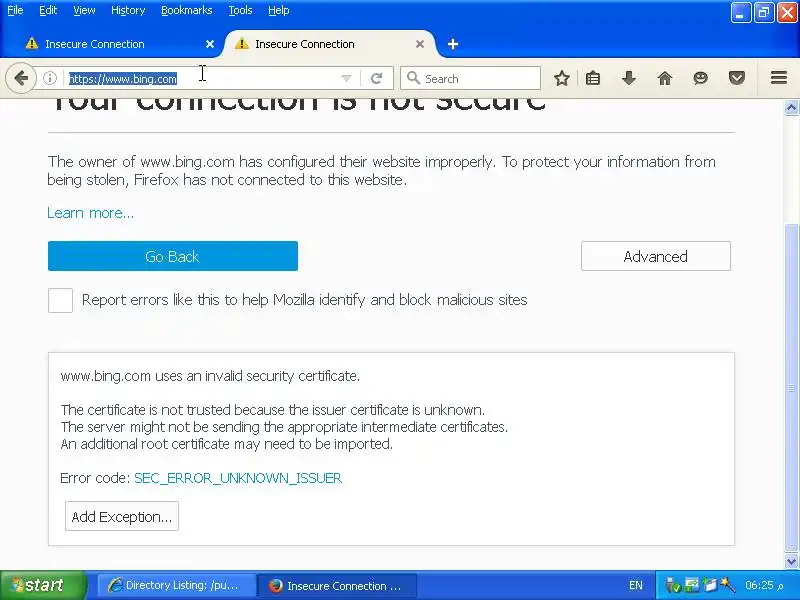Click the Advanced button
800x600 pixels.
coord(656,256)
